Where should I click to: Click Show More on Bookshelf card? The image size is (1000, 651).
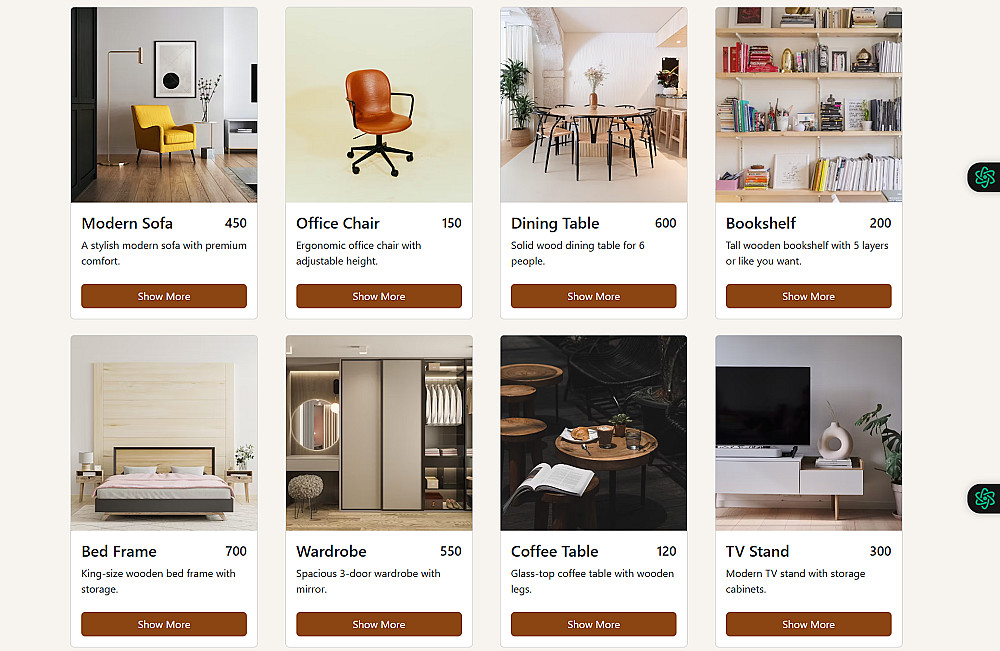[x=809, y=296]
